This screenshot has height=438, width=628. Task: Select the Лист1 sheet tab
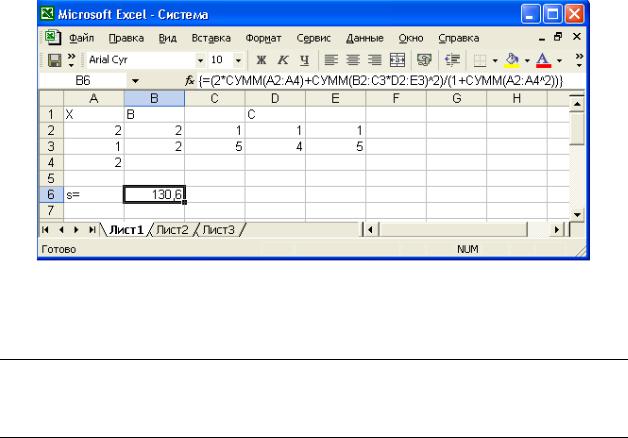126,230
